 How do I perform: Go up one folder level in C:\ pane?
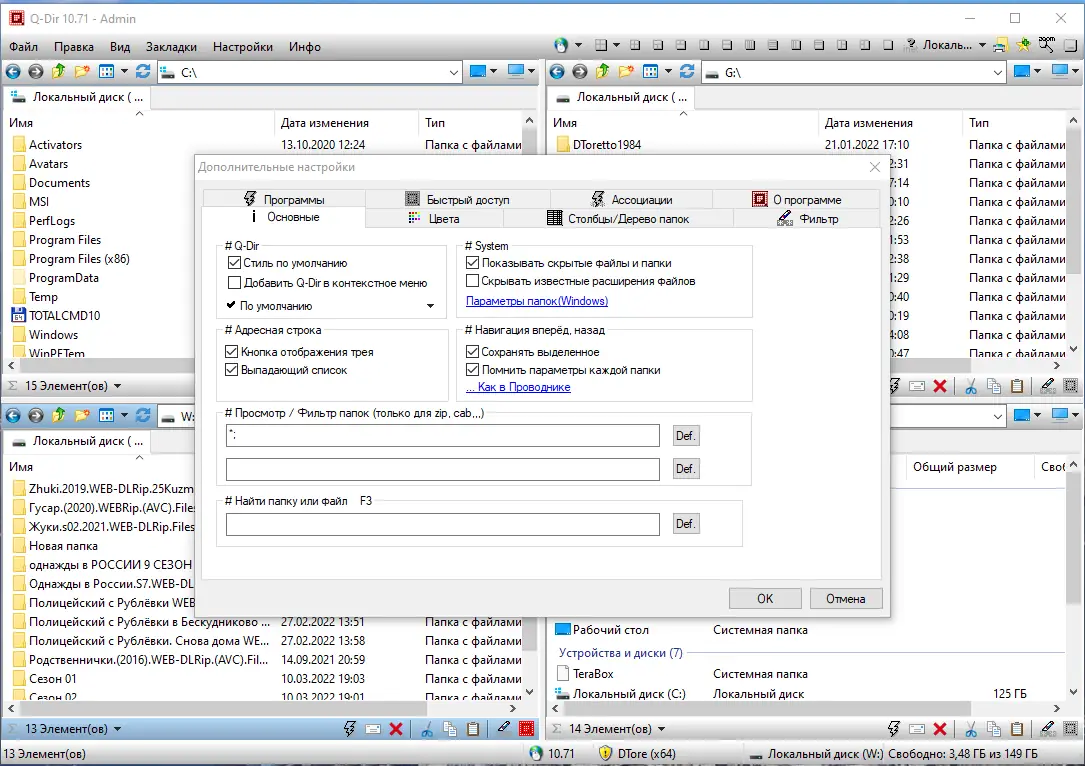[59, 71]
